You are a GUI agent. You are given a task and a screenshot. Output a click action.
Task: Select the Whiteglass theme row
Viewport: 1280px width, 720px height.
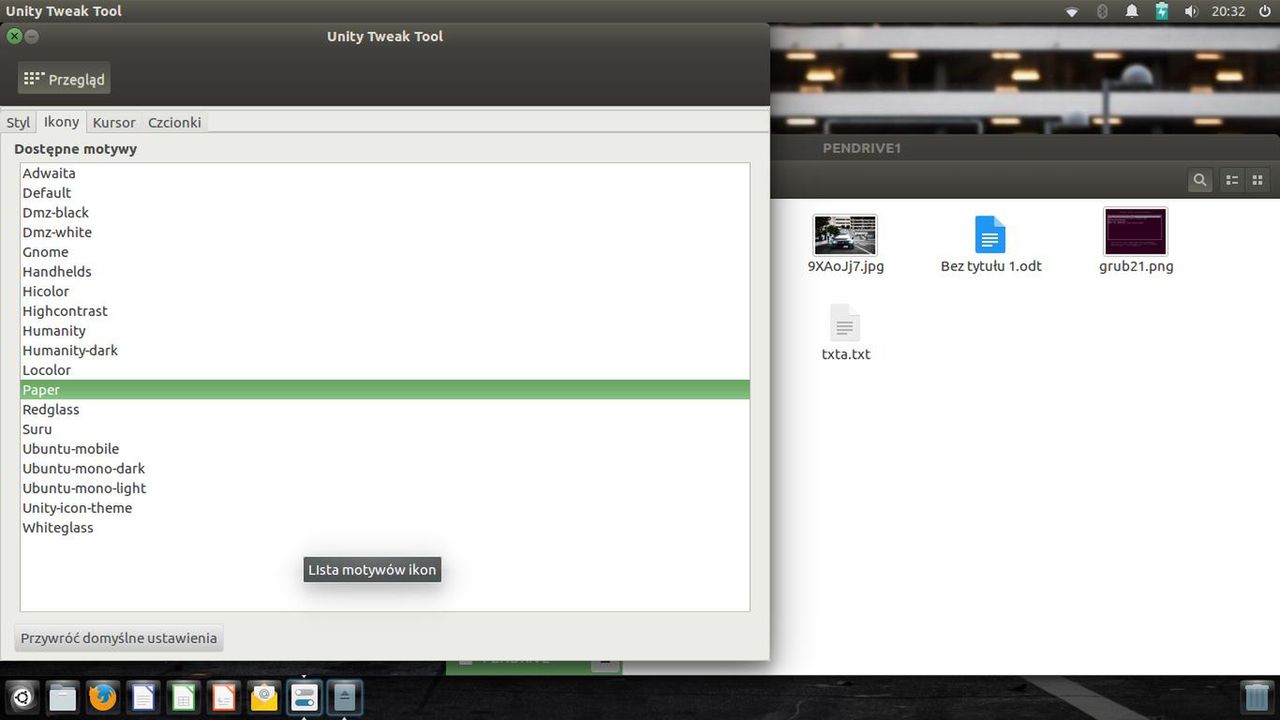tap(385, 527)
